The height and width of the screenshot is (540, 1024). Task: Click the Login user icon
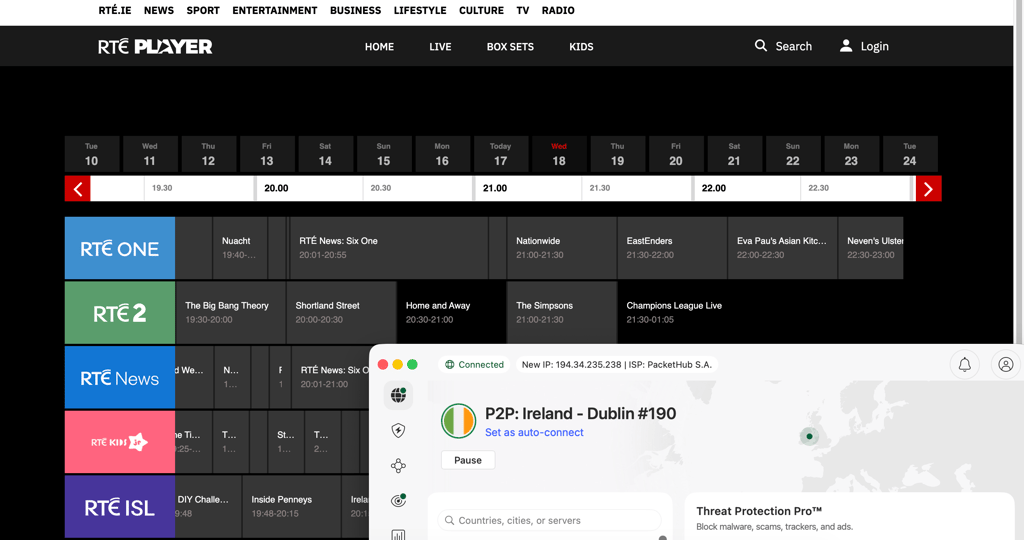click(846, 46)
